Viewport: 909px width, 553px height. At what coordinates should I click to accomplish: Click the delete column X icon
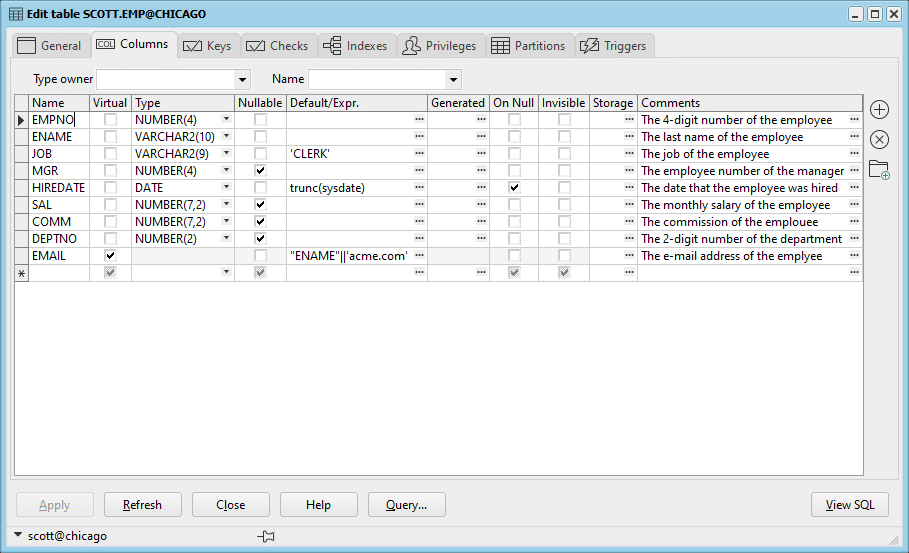click(879, 139)
